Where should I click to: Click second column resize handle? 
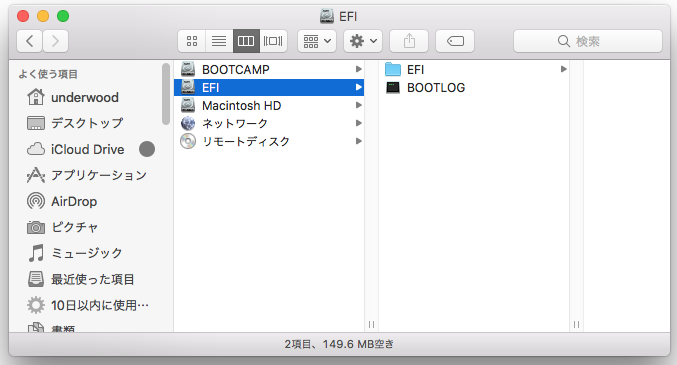576,324
